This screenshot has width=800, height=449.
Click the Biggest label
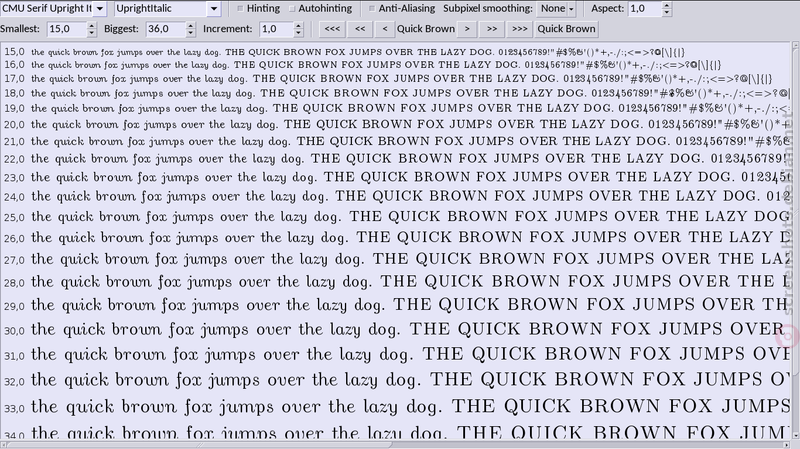(x=121, y=29)
